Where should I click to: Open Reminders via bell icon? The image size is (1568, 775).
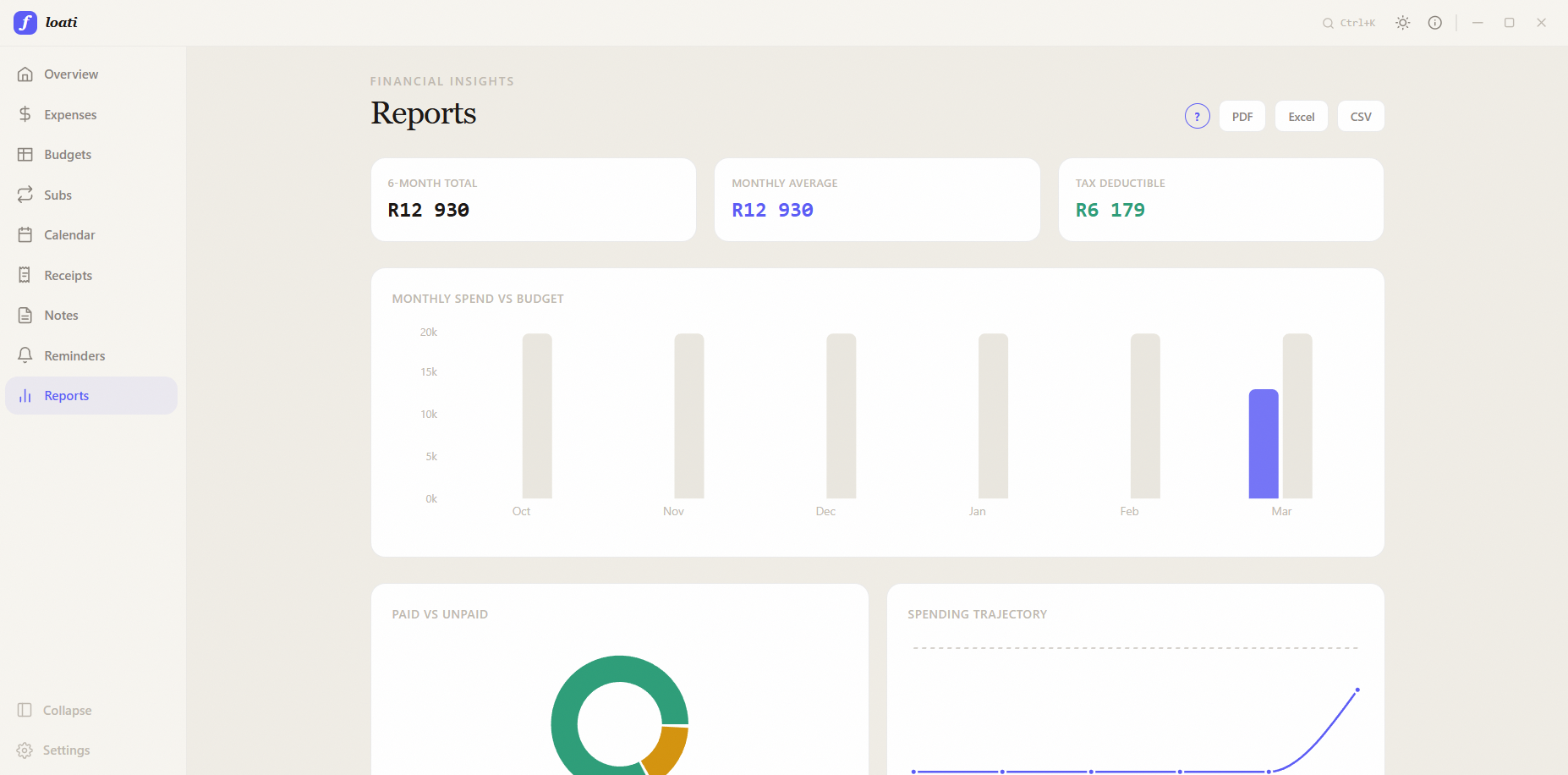[x=25, y=355]
